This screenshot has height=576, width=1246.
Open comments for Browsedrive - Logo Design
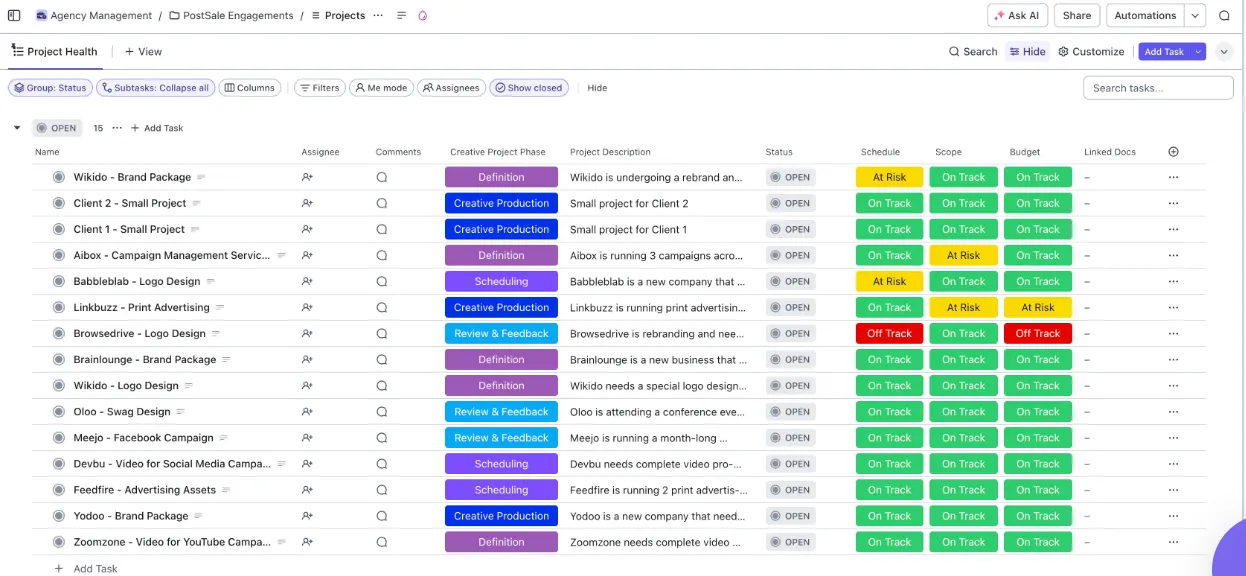(381, 333)
